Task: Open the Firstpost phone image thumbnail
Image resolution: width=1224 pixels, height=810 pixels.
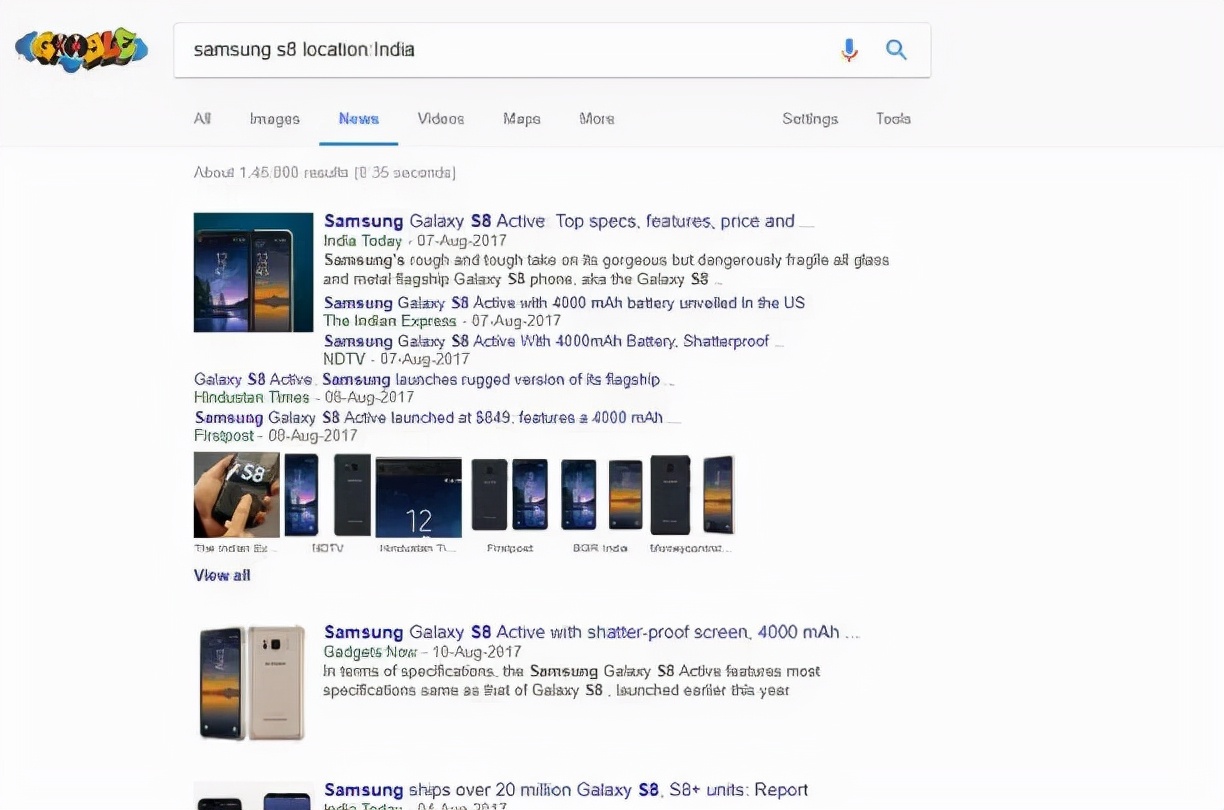Action: 509,495
